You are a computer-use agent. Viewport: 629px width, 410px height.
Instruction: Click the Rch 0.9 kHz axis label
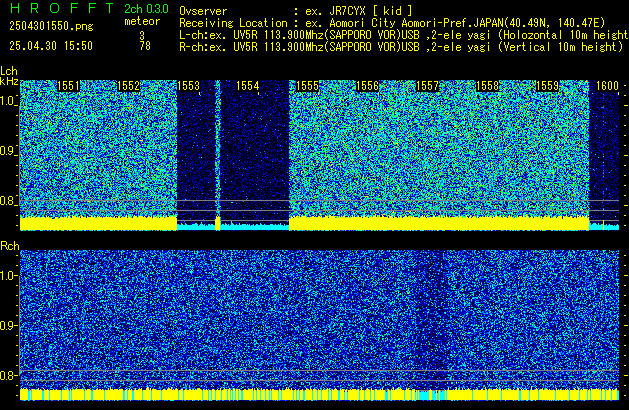coord(8,325)
